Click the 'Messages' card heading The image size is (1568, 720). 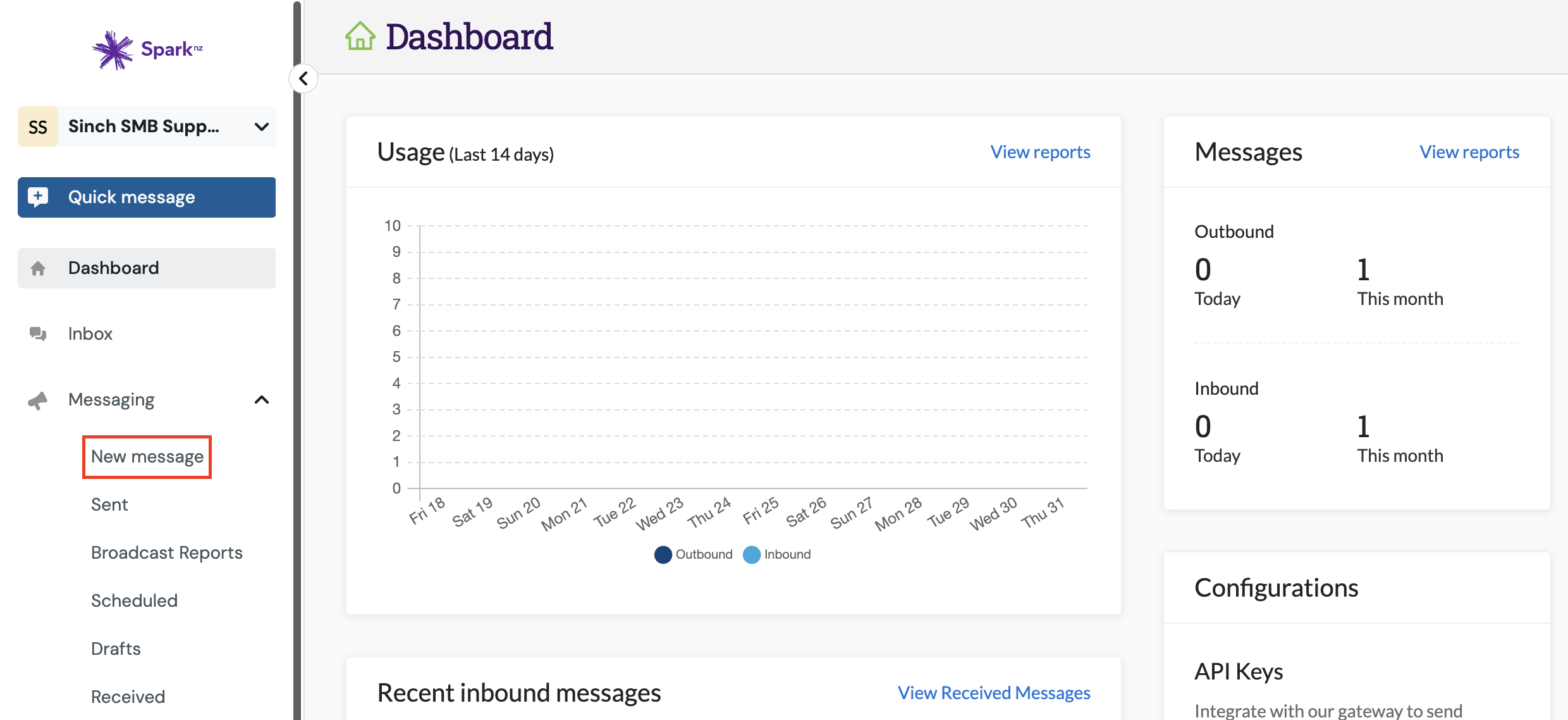[x=1248, y=152]
